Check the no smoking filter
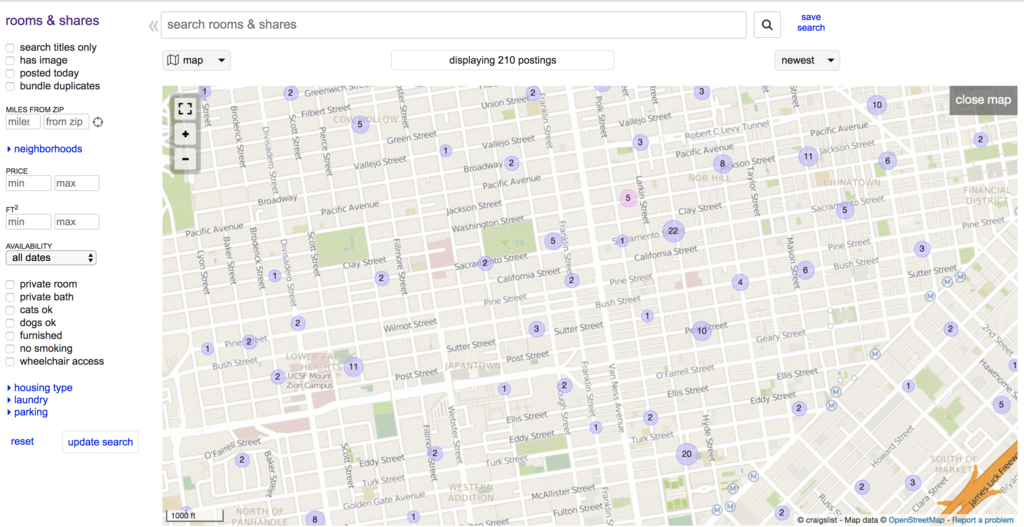 10,349
